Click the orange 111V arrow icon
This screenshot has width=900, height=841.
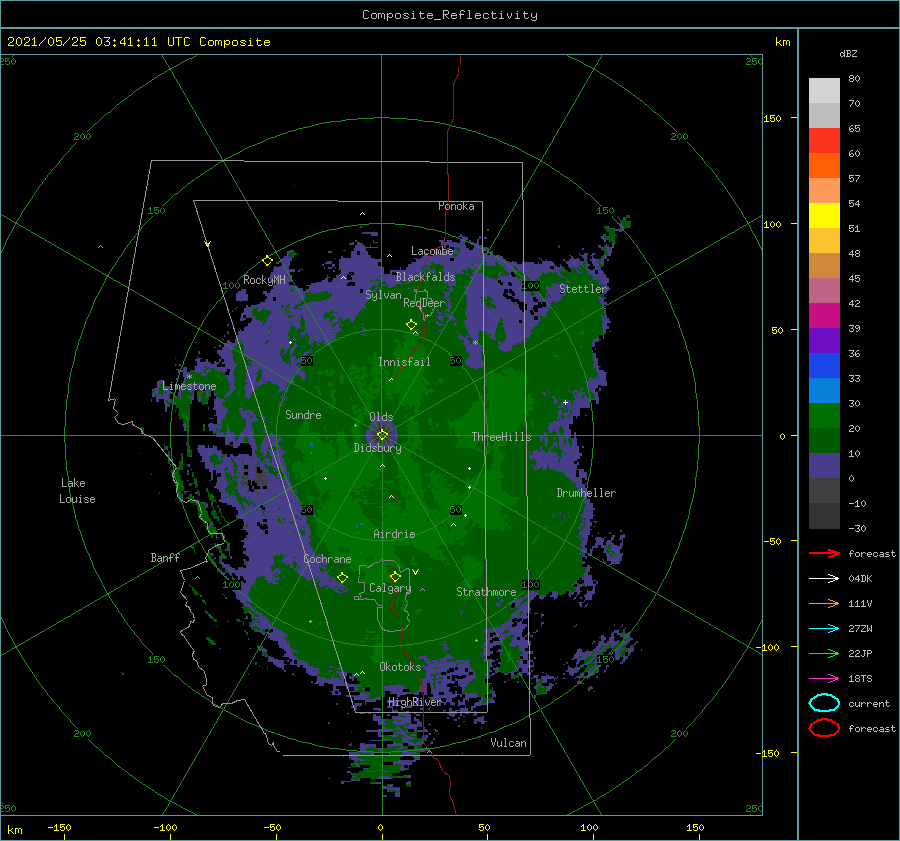pyautogui.click(x=824, y=603)
